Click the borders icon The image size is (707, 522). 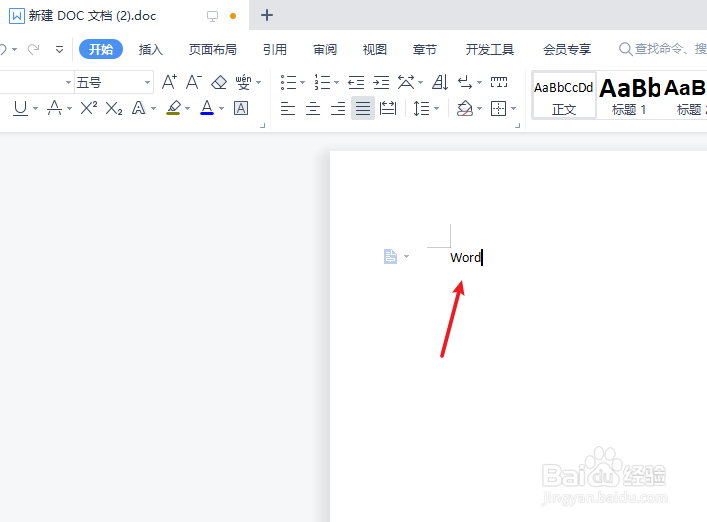[498, 108]
